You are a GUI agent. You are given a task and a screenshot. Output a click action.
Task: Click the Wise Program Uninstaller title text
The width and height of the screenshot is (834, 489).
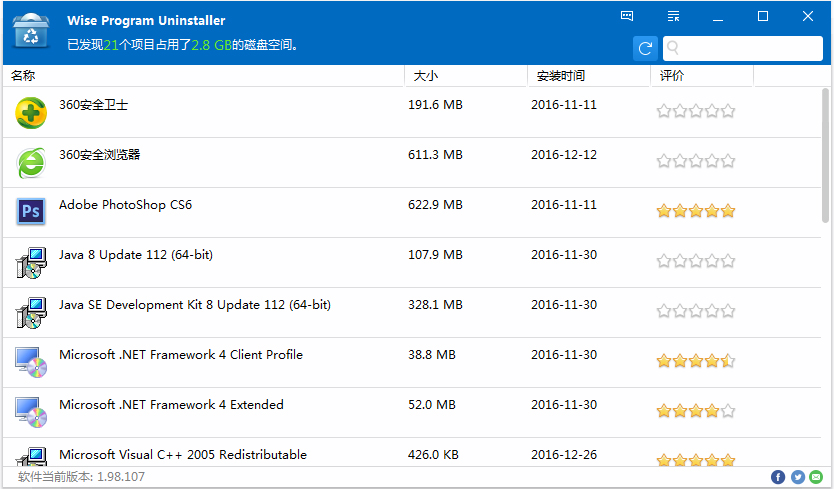(146, 21)
